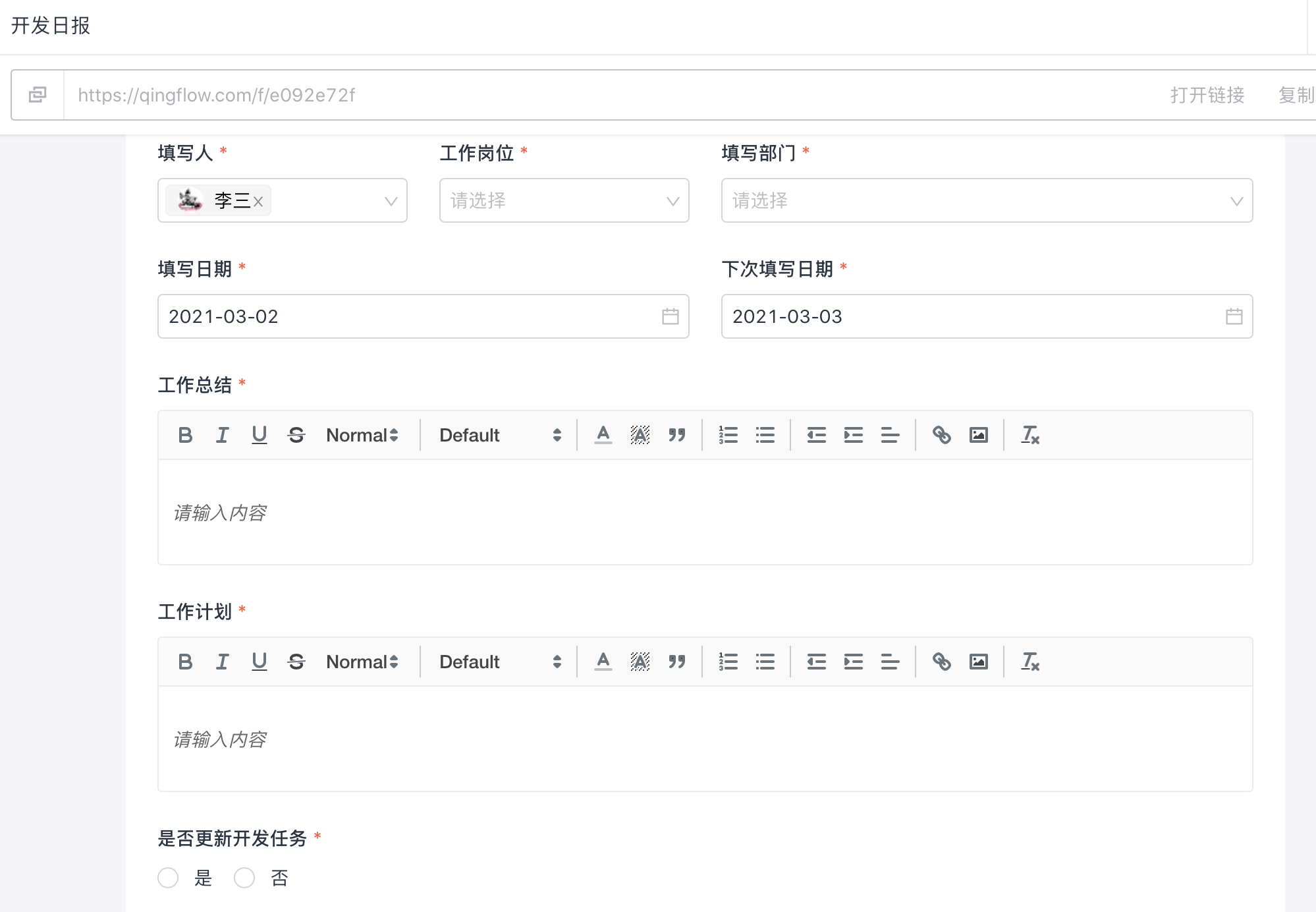Open Normal size dropdown in 工作总结 toolbar
Image resolution: width=1316 pixels, height=912 pixels.
click(362, 435)
